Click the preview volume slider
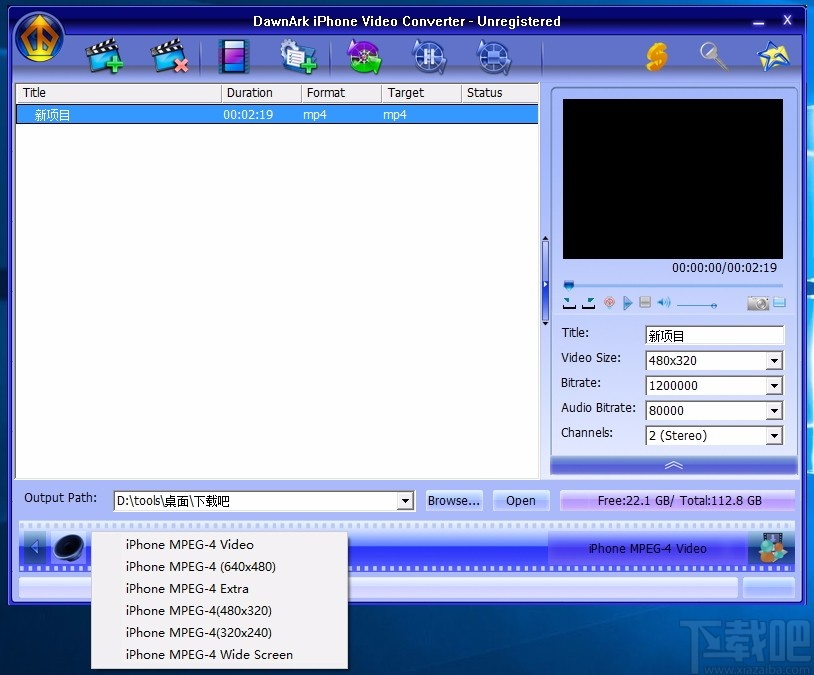This screenshot has width=814, height=675. pyautogui.click(x=697, y=304)
